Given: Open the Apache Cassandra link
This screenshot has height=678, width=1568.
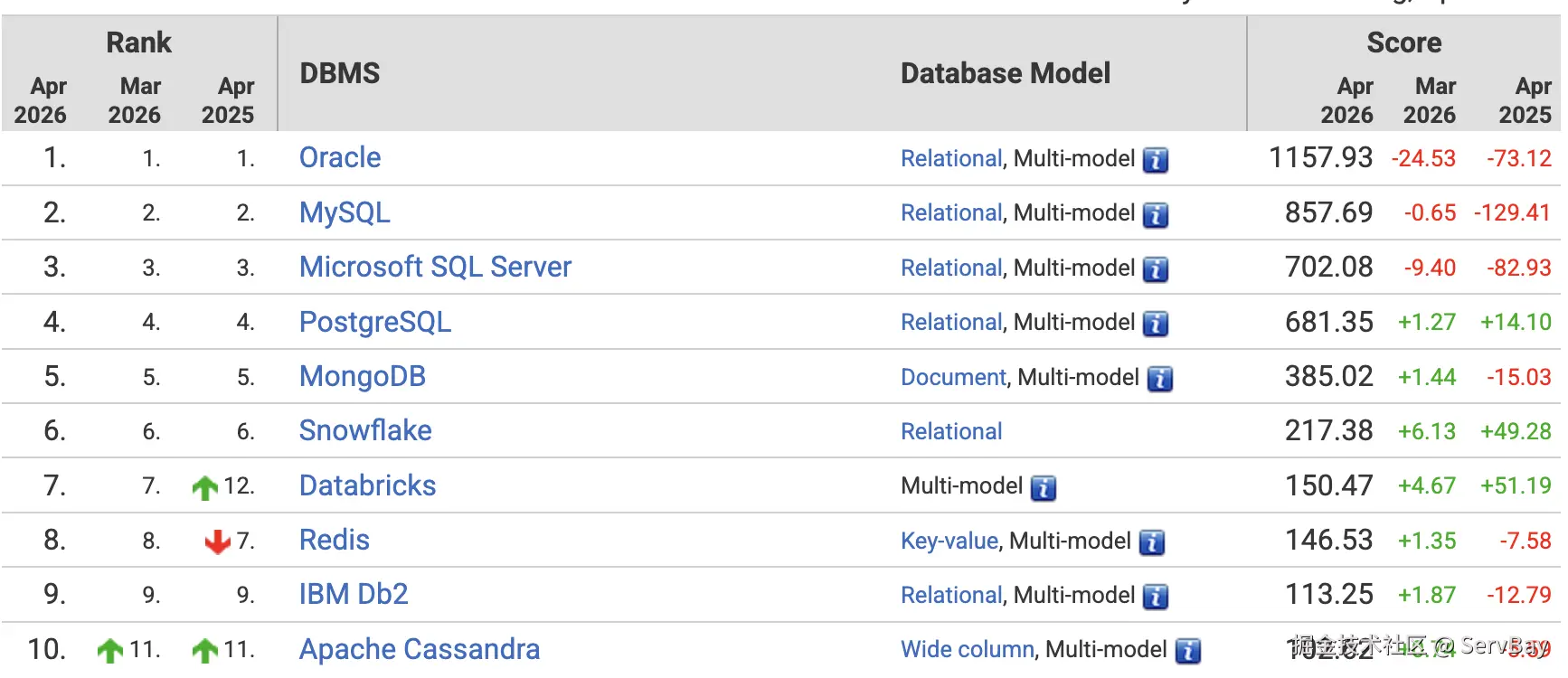Looking at the screenshot, I should pyautogui.click(x=420, y=649).
